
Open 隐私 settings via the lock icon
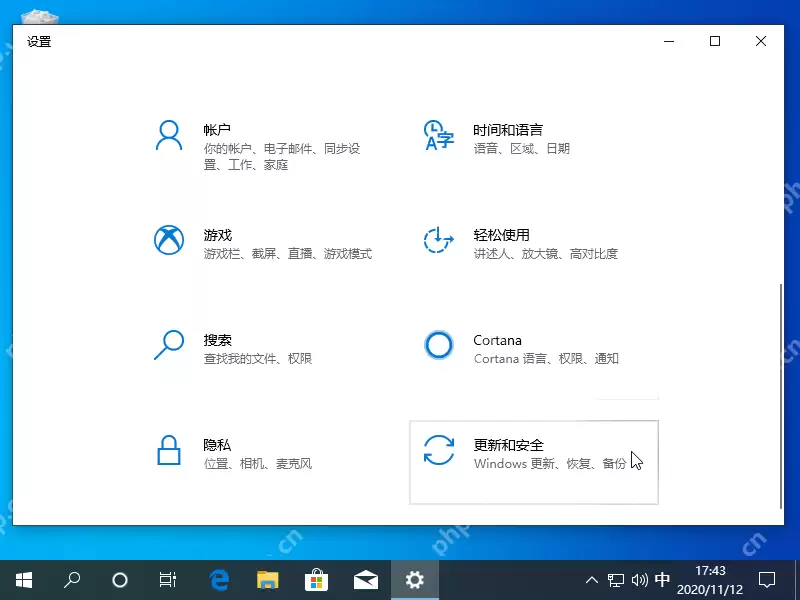(x=168, y=450)
